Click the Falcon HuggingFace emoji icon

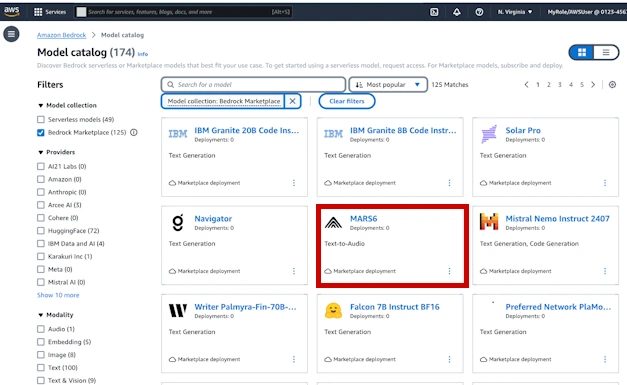pos(333,311)
